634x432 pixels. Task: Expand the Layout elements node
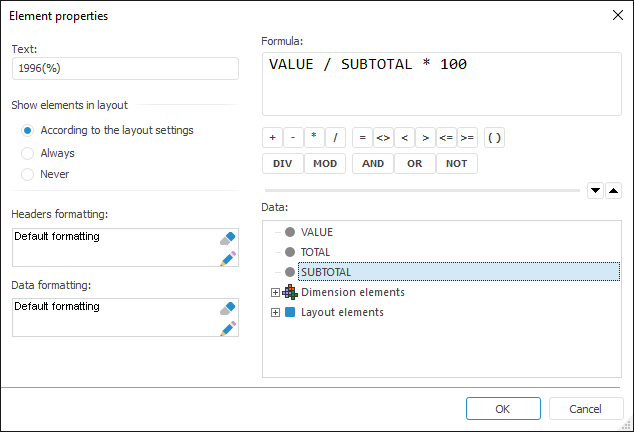point(275,312)
